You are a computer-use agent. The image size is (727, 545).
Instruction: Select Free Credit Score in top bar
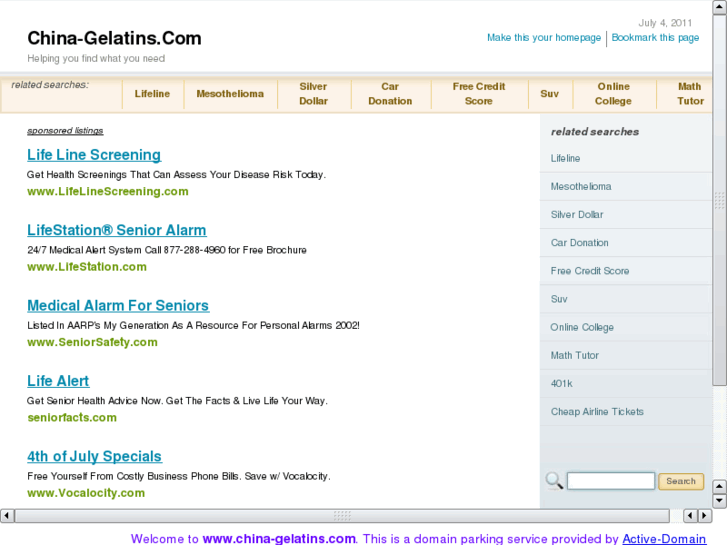479,94
